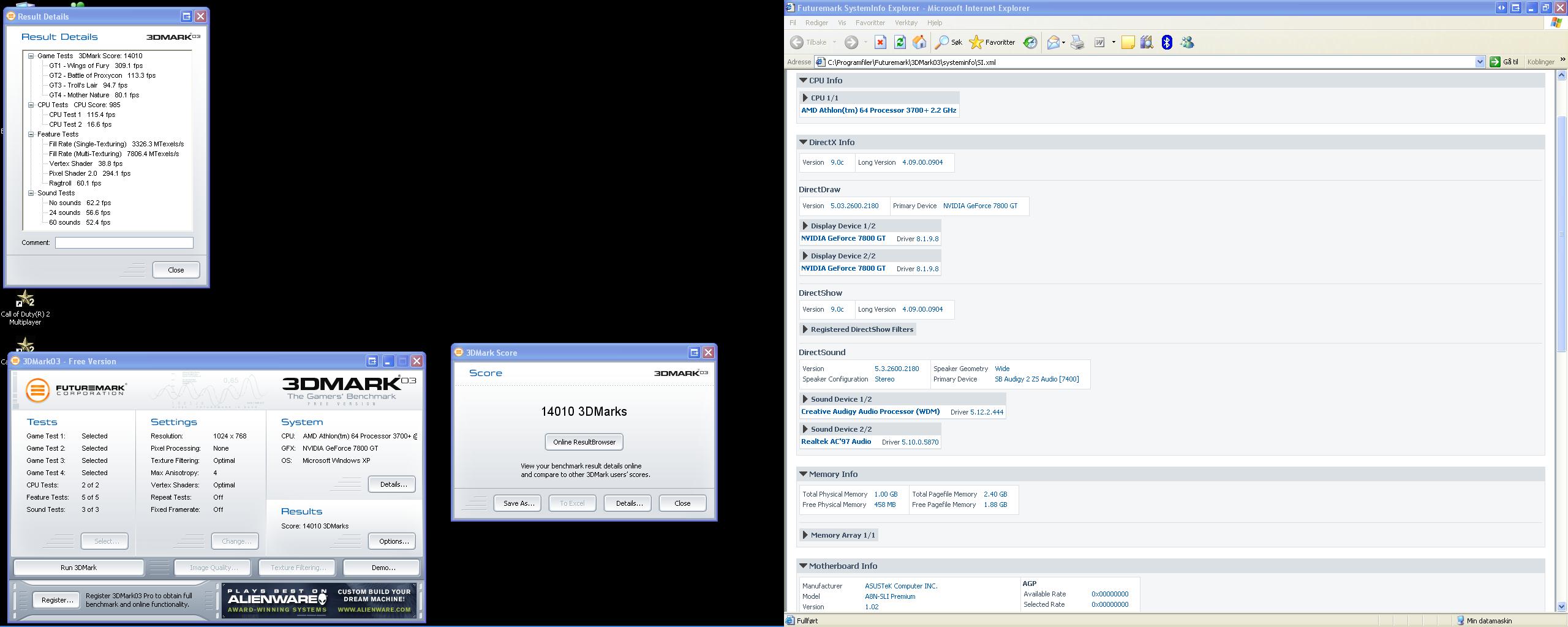Open the Fil menu
Image resolution: width=1568 pixels, height=627 pixels.
tap(793, 23)
